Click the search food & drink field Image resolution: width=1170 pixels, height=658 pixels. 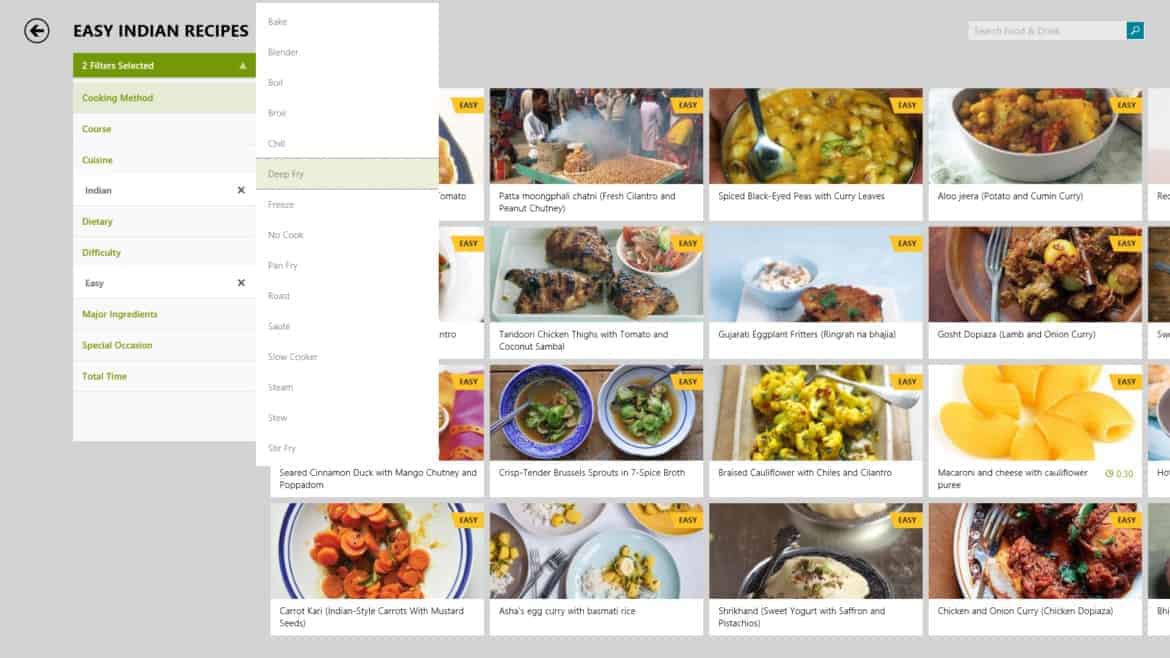(x=1047, y=31)
